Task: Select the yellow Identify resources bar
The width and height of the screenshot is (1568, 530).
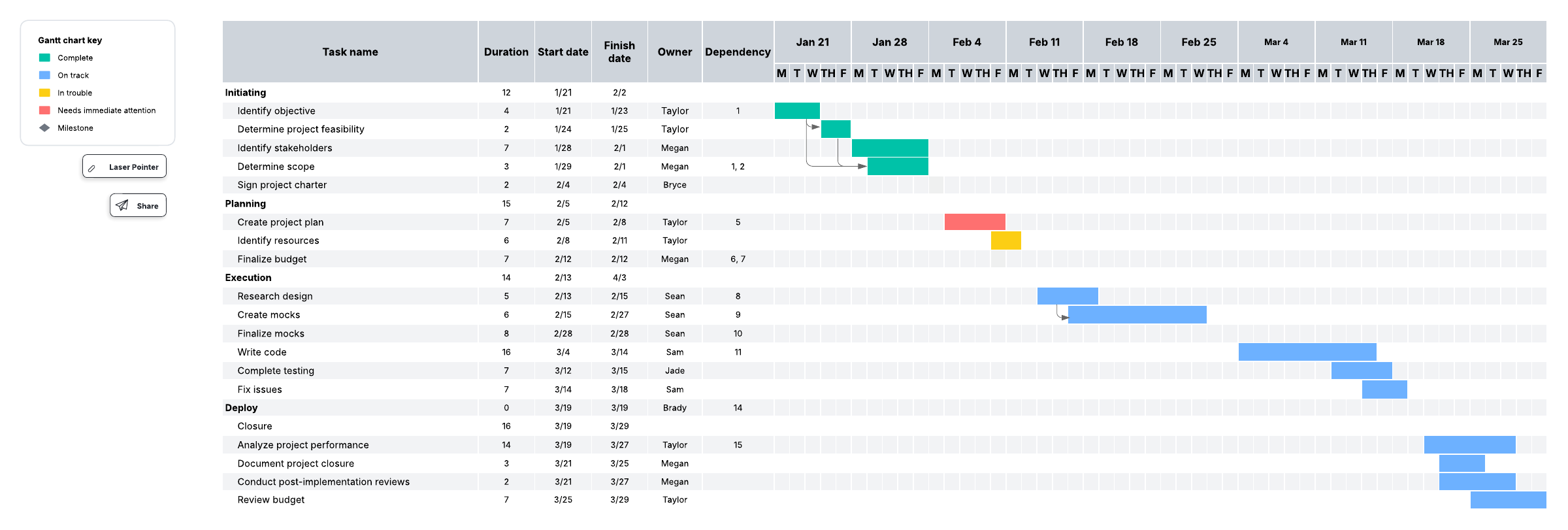Action: coord(1005,240)
